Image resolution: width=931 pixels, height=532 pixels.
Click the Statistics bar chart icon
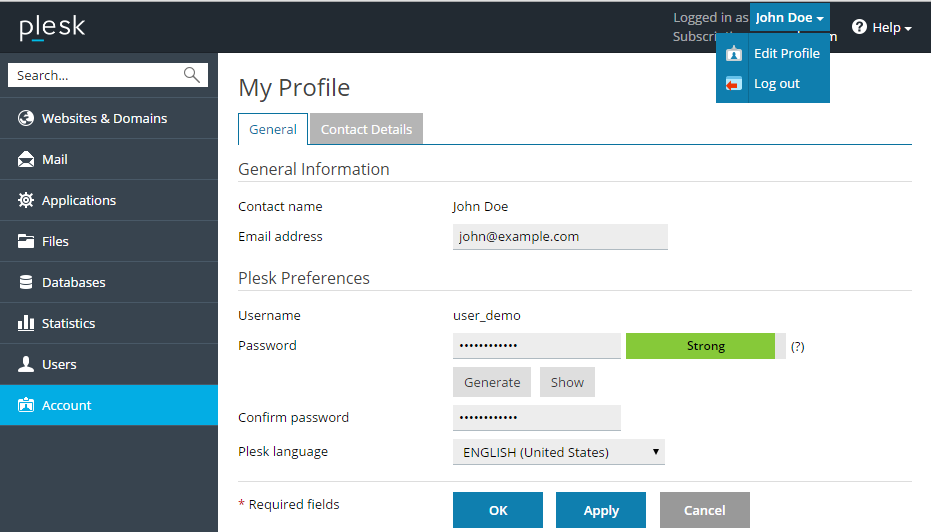[26, 323]
